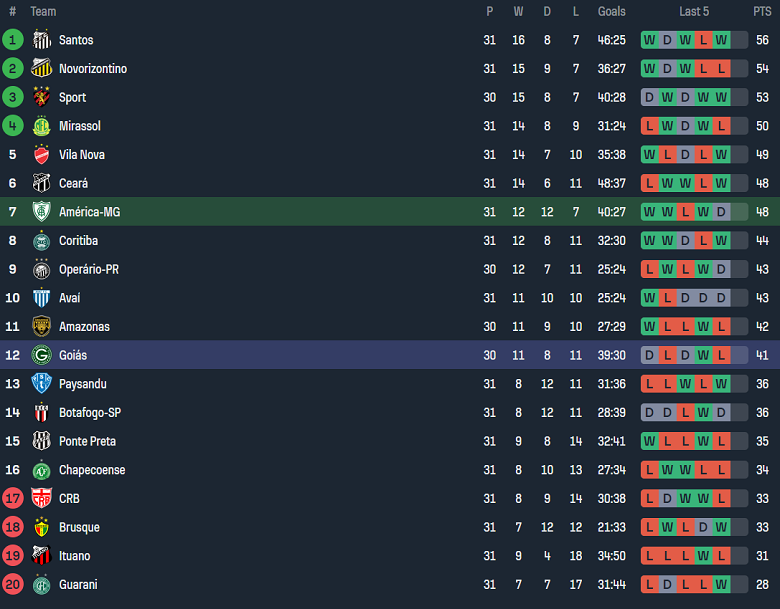Open the Chapecoense team link

click(92, 470)
